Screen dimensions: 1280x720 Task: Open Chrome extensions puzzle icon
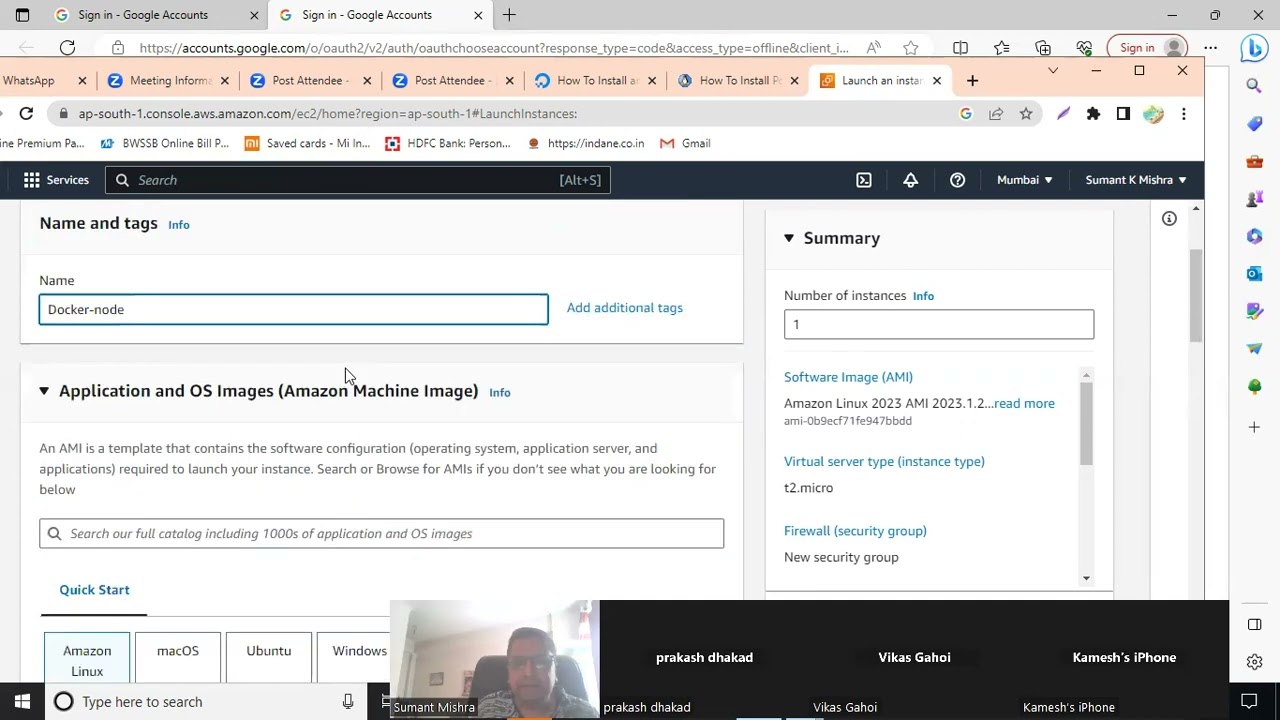pyautogui.click(x=1093, y=114)
